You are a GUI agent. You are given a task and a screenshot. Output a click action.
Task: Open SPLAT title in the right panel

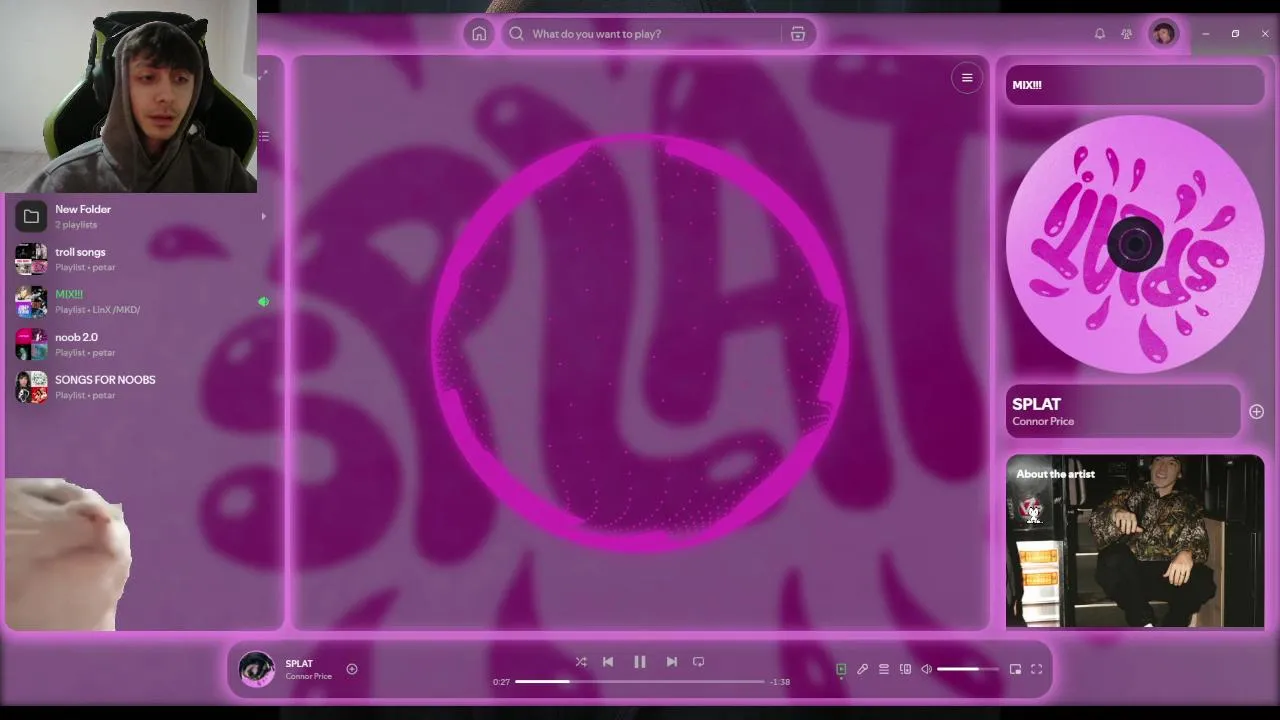[x=1036, y=404]
